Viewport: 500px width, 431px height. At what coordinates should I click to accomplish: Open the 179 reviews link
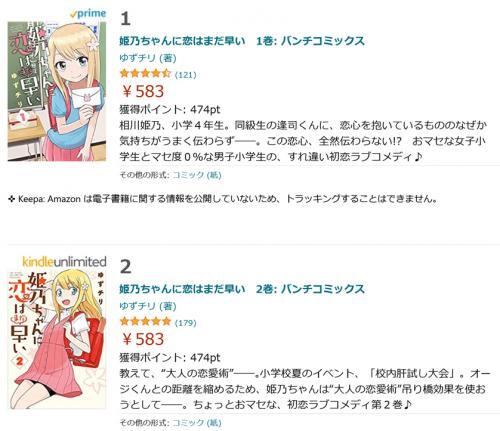185,323
